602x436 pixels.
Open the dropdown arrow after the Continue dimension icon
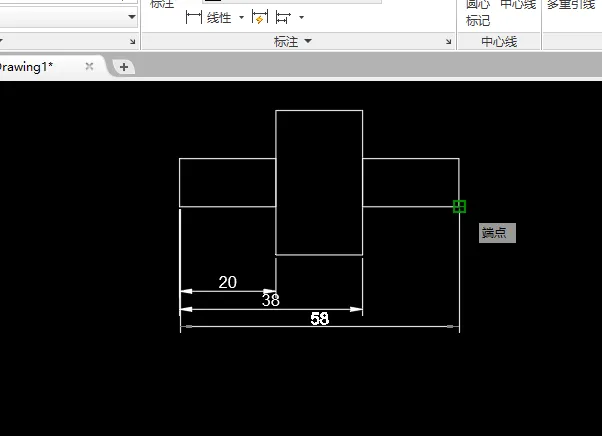point(301,17)
